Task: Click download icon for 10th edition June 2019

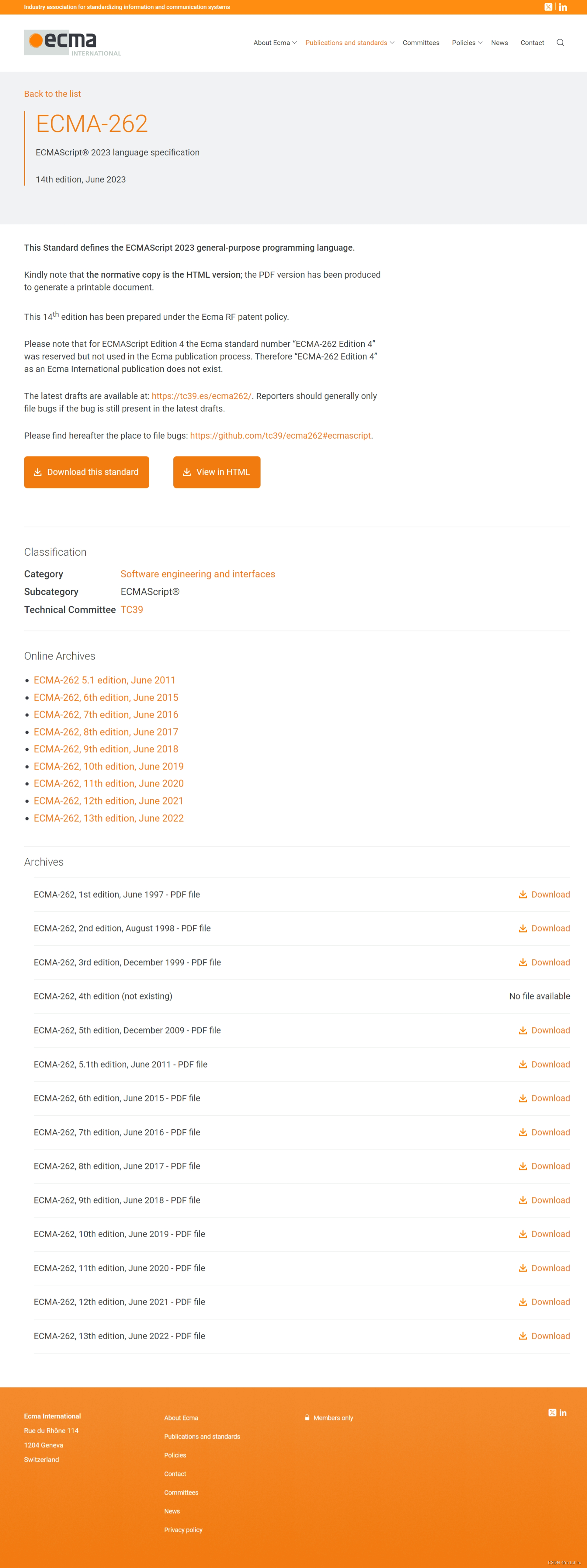Action: click(522, 1234)
